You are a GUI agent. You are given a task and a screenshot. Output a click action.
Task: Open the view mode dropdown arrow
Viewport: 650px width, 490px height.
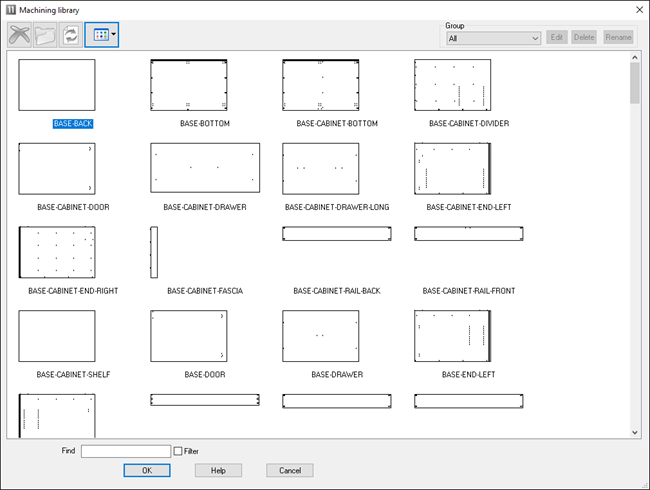(113, 34)
